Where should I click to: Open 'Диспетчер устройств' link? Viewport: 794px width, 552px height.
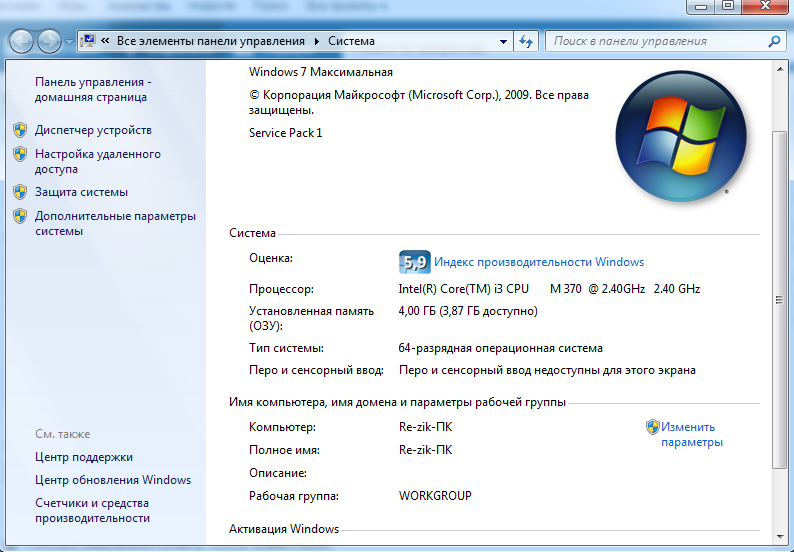(x=93, y=130)
